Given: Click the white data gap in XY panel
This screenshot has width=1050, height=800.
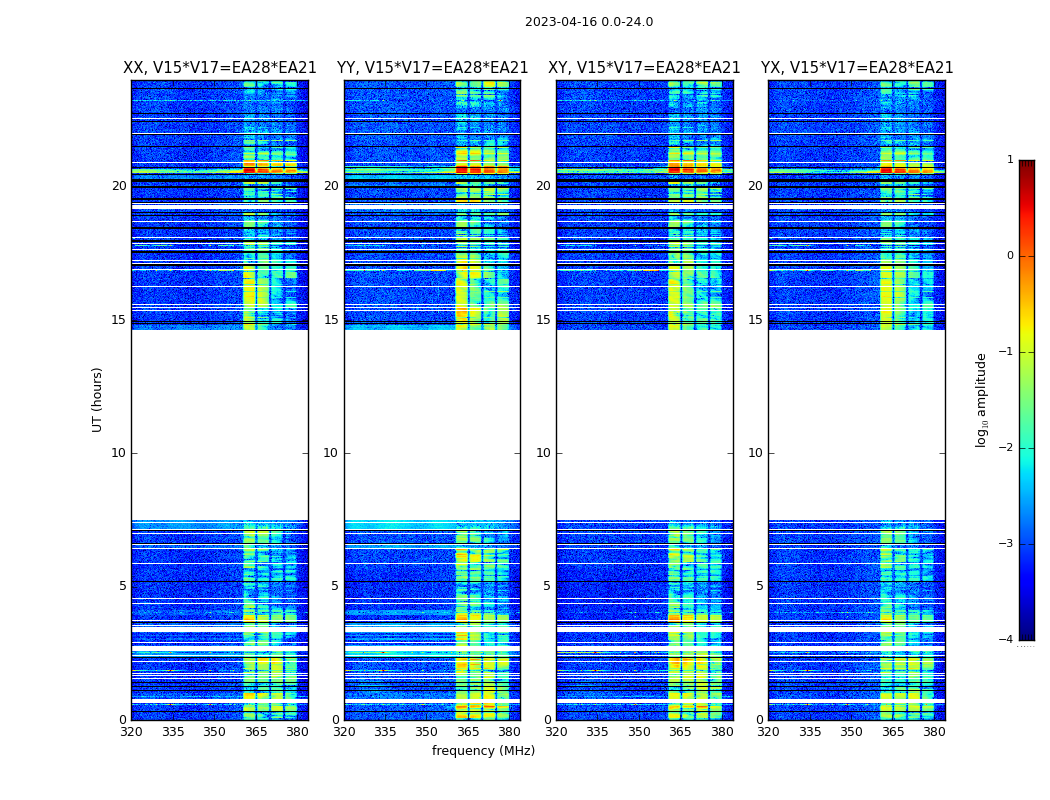Looking at the screenshot, I should 644,425.
